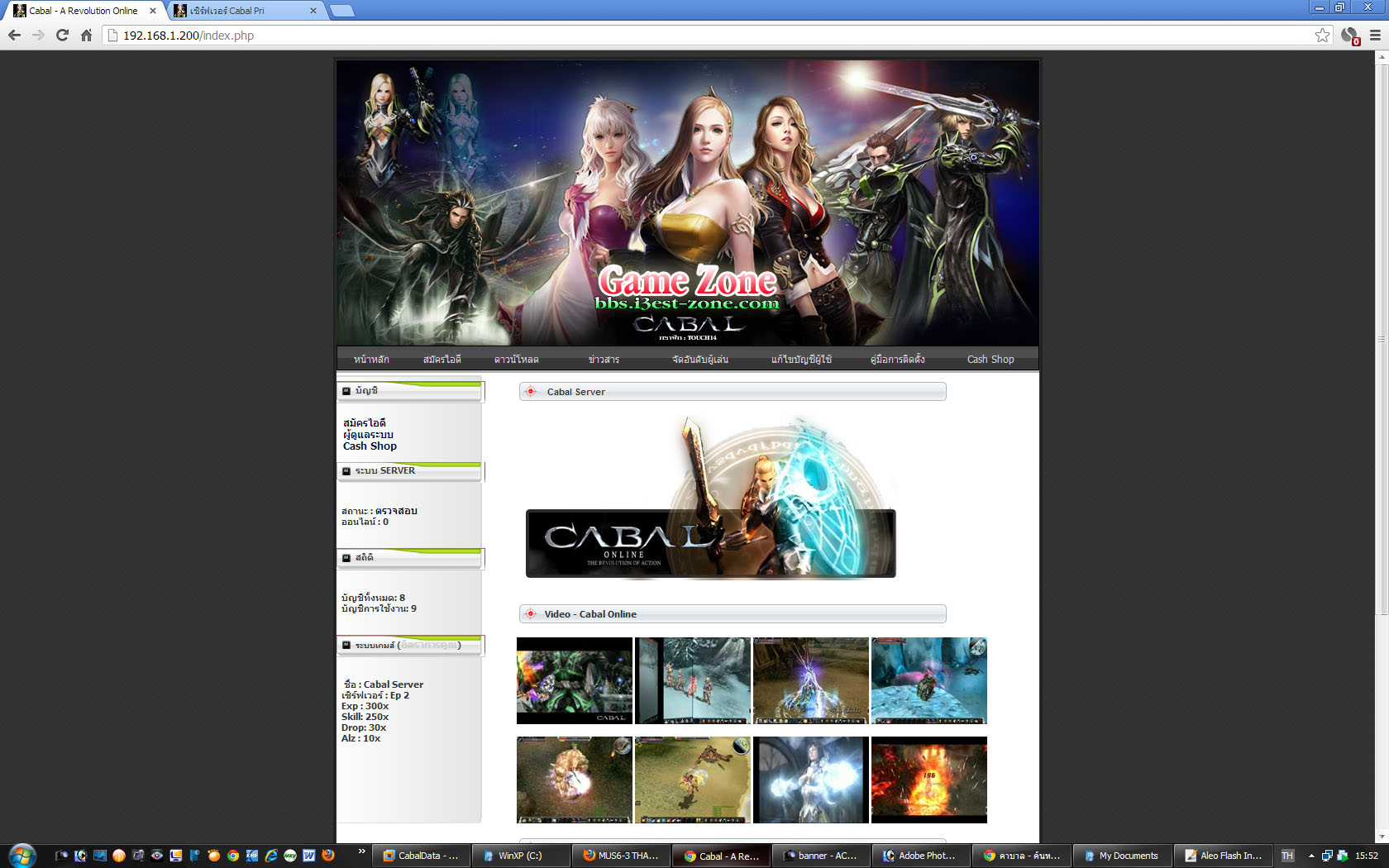Open third top-row video thumbnail with purple lightning
Viewport: 1389px width, 868px height.
[x=811, y=681]
